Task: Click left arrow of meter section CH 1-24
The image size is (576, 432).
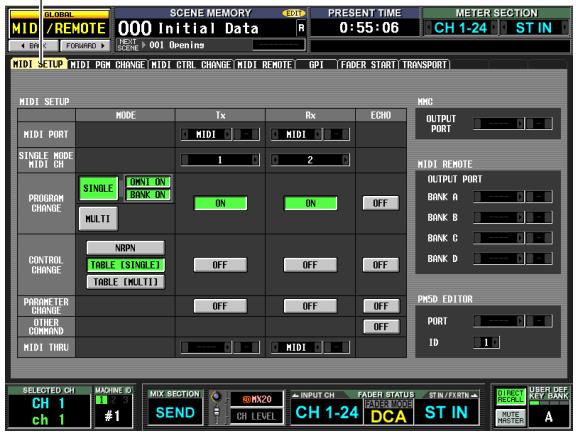Action: click(428, 28)
